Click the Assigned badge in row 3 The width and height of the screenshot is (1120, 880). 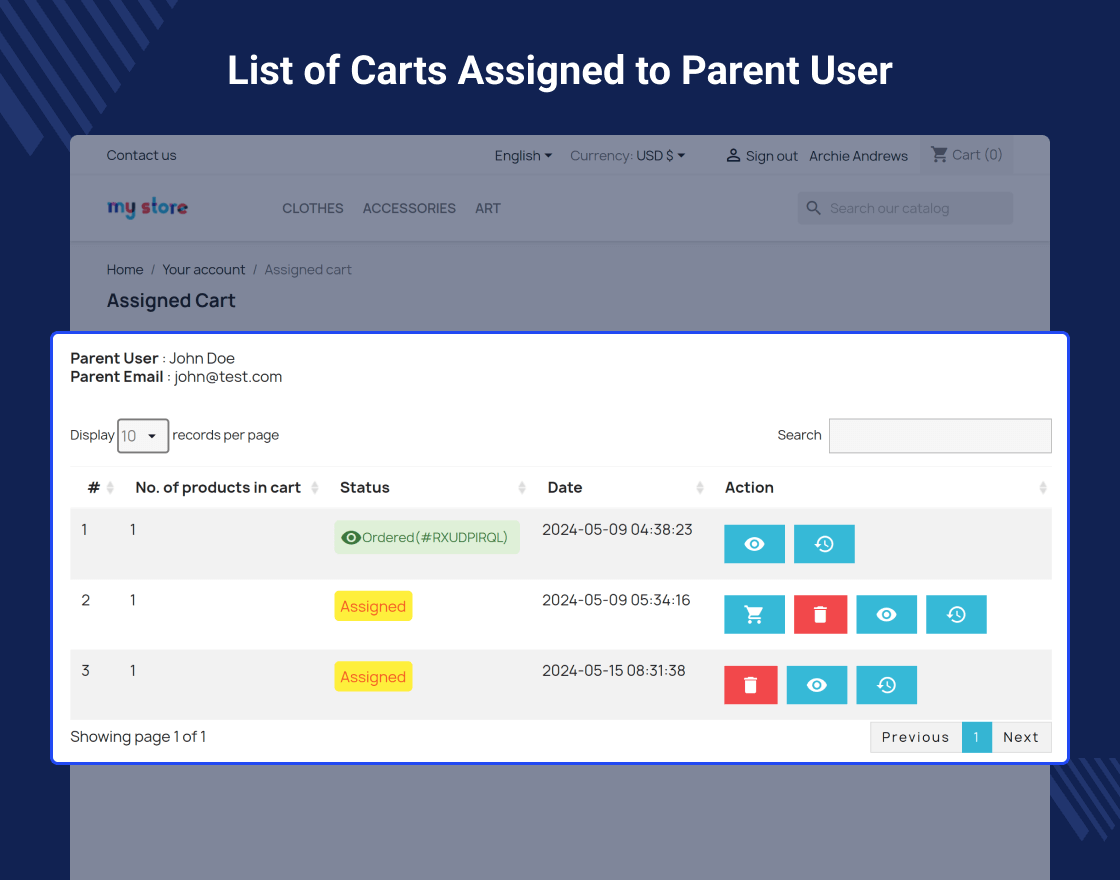point(373,677)
